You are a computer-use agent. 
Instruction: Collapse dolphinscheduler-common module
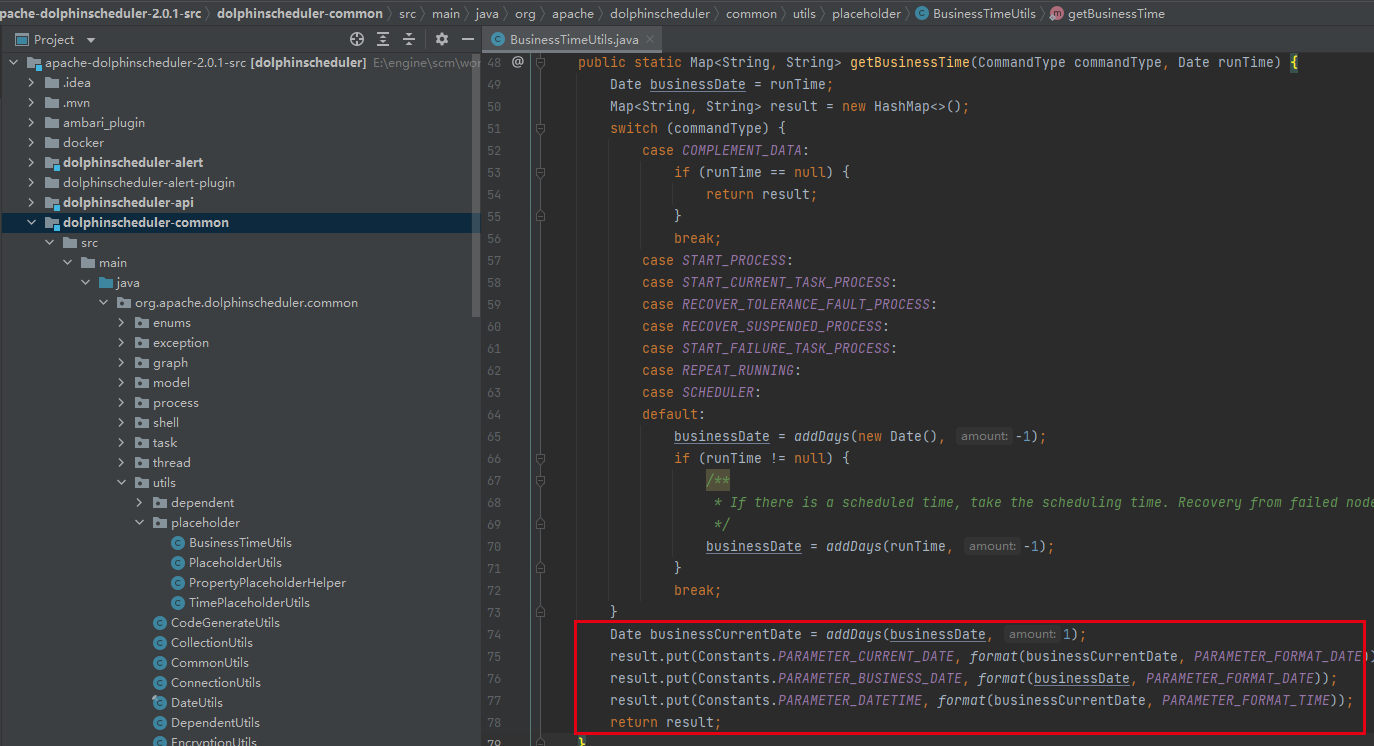[x=31, y=222]
